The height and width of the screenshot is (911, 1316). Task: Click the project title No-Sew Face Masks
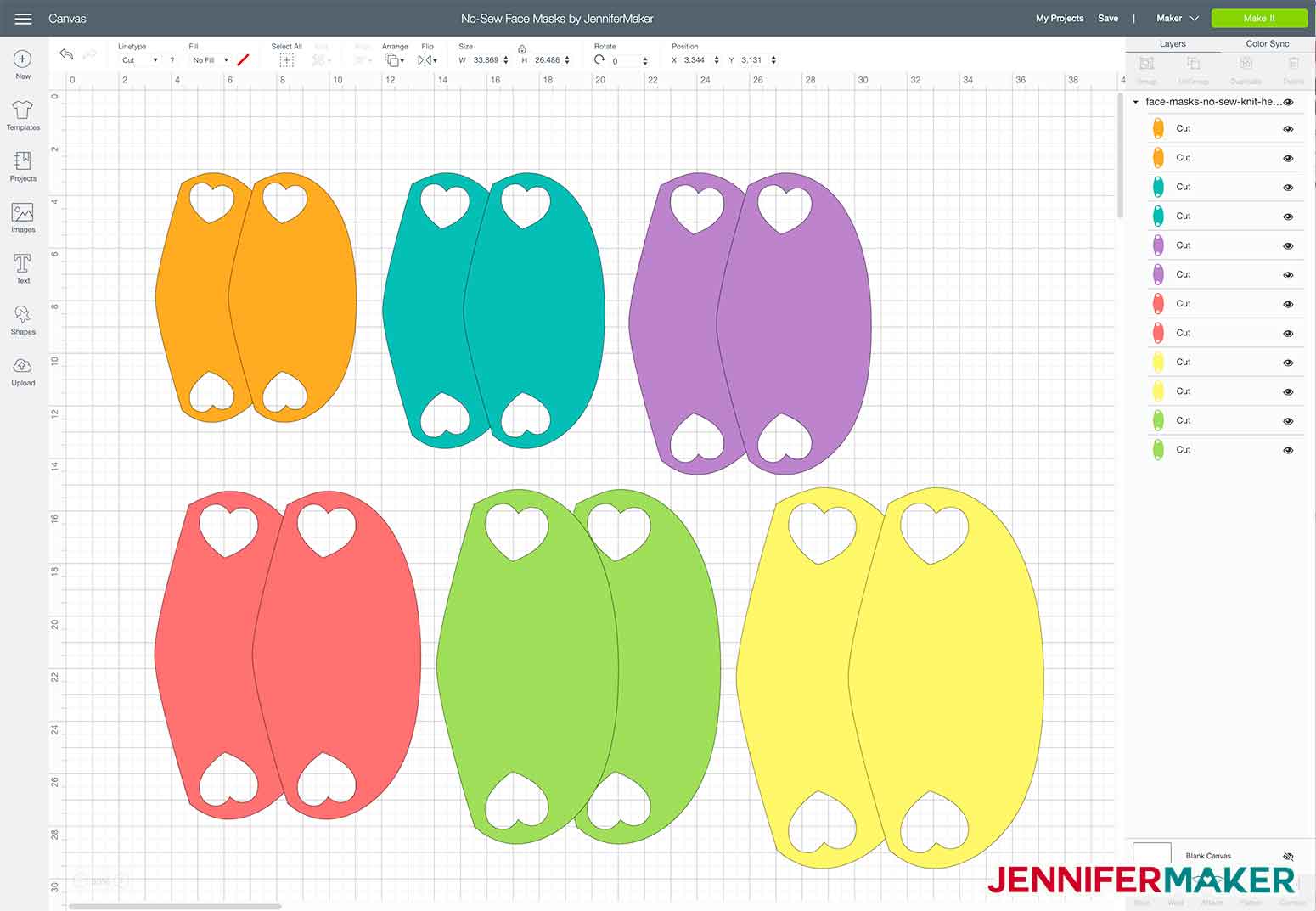click(557, 18)
